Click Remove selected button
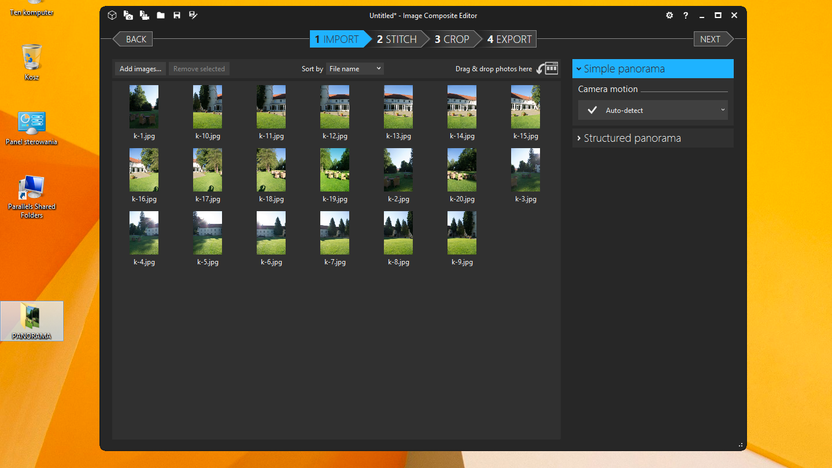Viewport: 832px width, 468px height. (199, 68)
